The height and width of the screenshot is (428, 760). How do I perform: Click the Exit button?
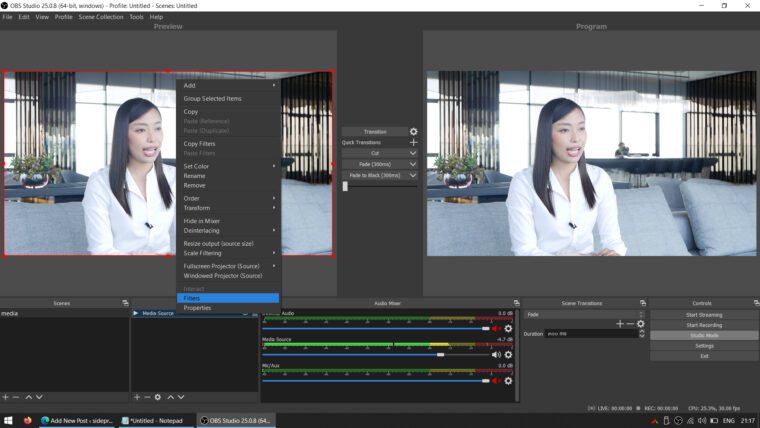(704, 356)
